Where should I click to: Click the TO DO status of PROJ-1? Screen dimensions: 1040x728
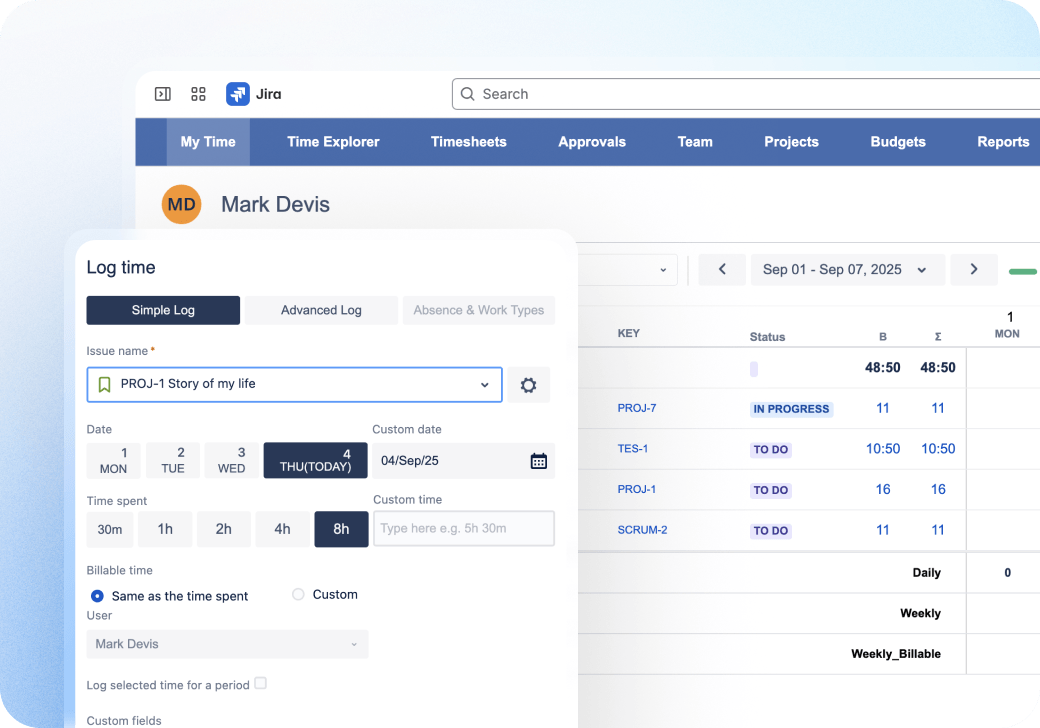771,490
